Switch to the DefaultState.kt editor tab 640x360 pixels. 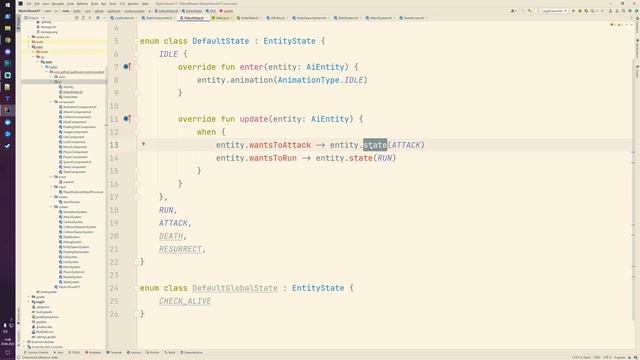click(193, 18)
